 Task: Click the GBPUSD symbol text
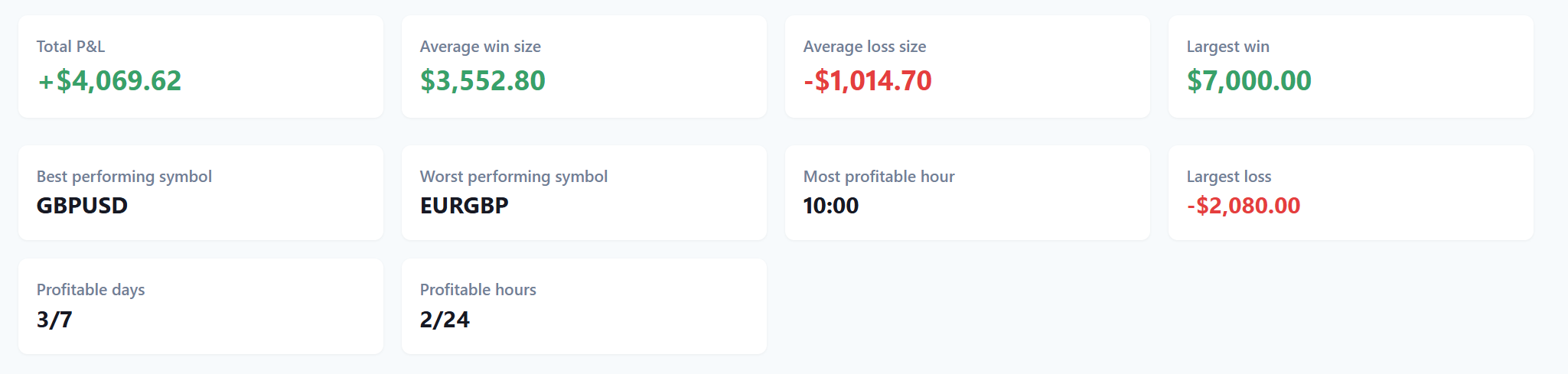82,206
